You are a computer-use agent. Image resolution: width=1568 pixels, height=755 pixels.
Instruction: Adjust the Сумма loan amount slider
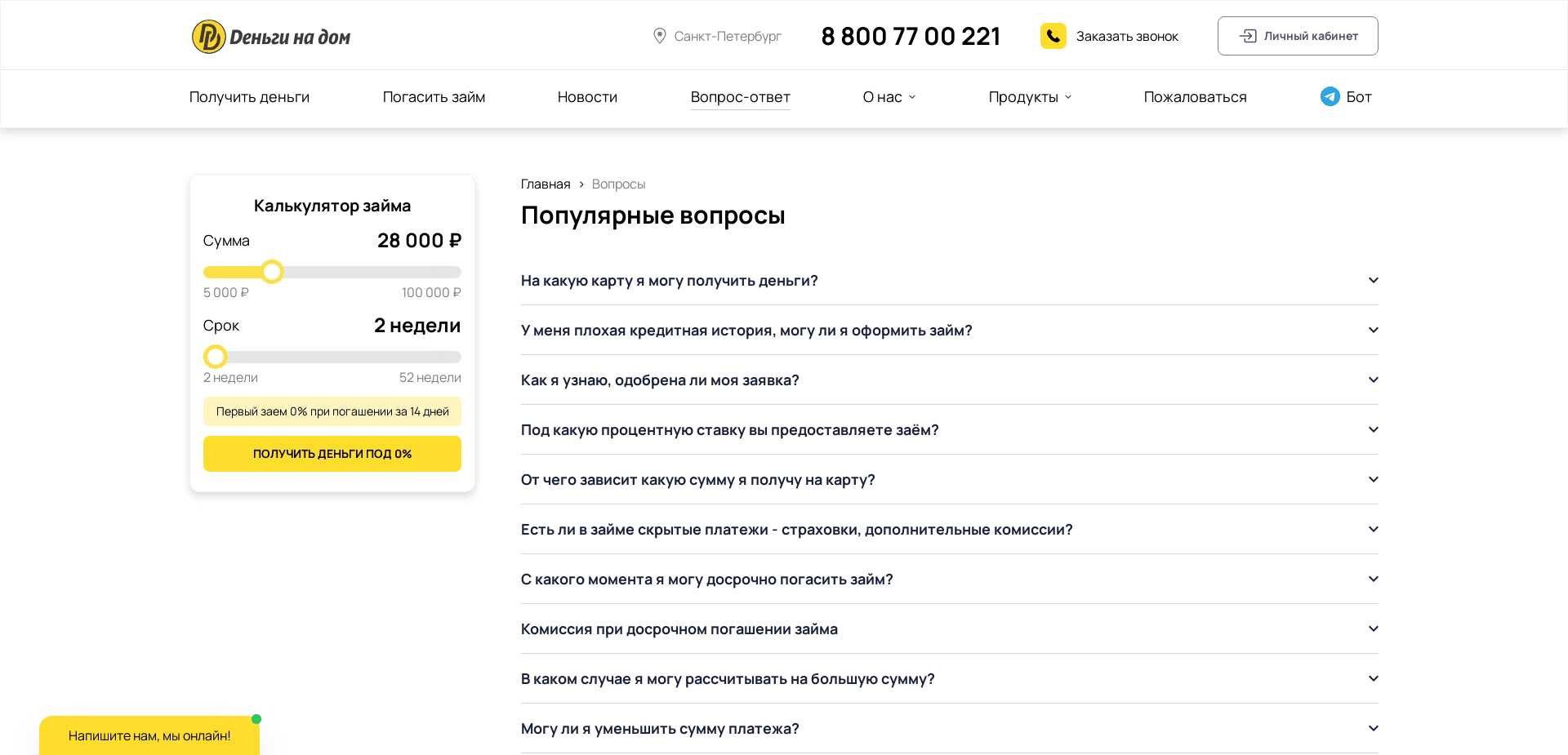pyautogui.click(x=272, y=271)
